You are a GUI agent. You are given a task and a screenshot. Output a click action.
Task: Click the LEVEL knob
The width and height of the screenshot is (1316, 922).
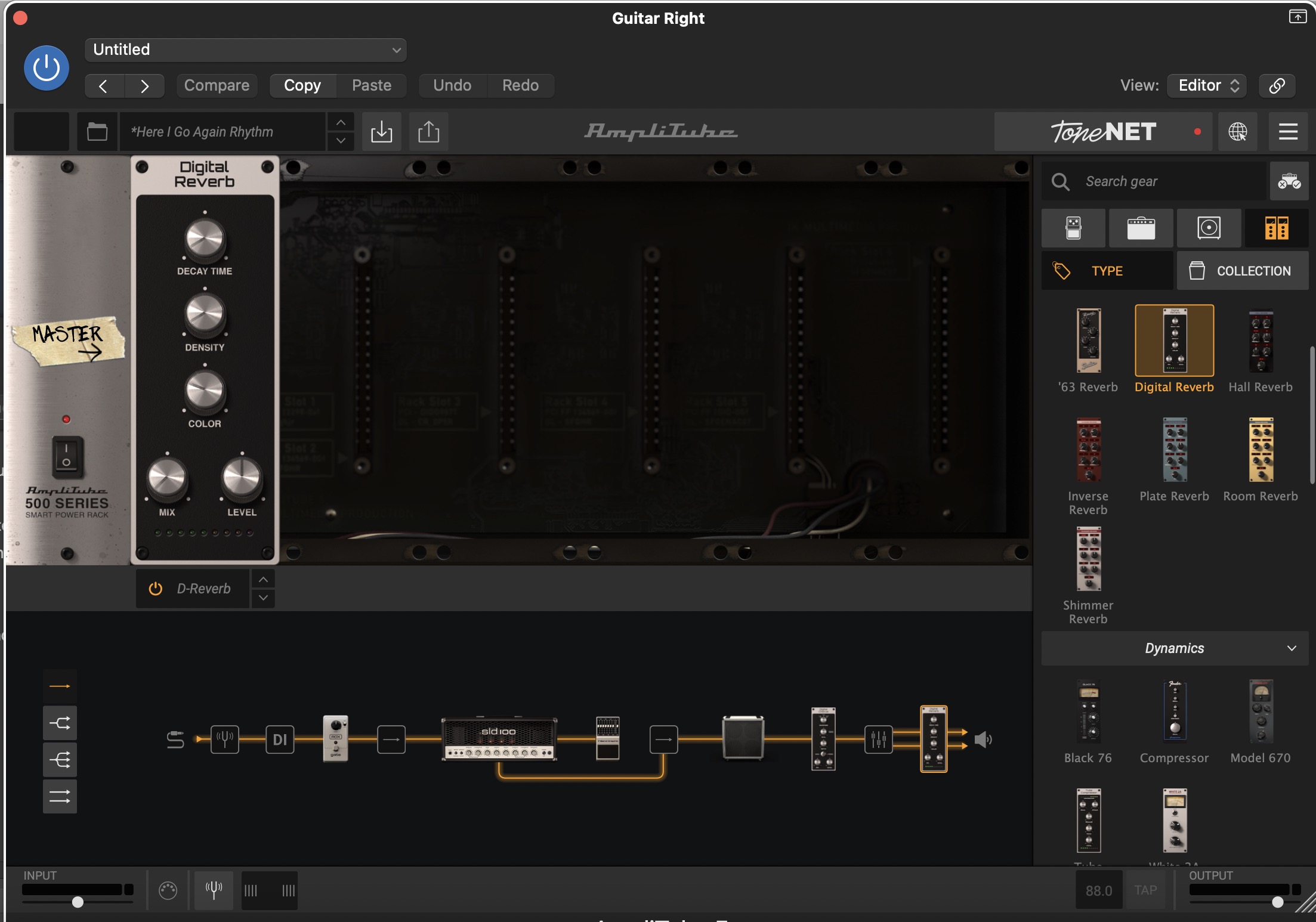pyautogui.click(x=242, y=479)
